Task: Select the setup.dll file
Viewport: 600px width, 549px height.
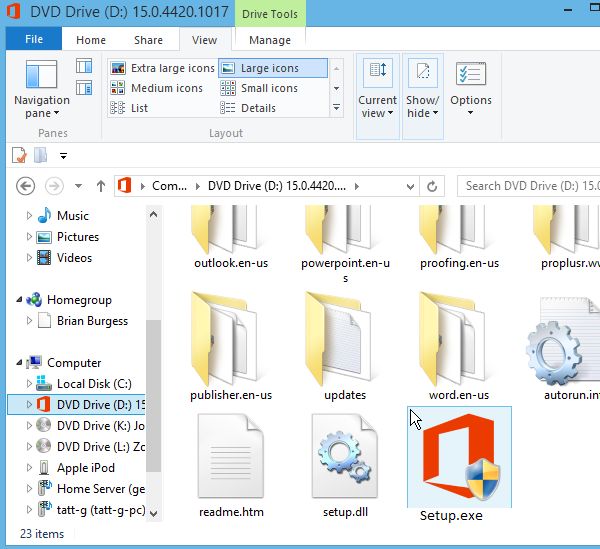Action: pos(345,465)
